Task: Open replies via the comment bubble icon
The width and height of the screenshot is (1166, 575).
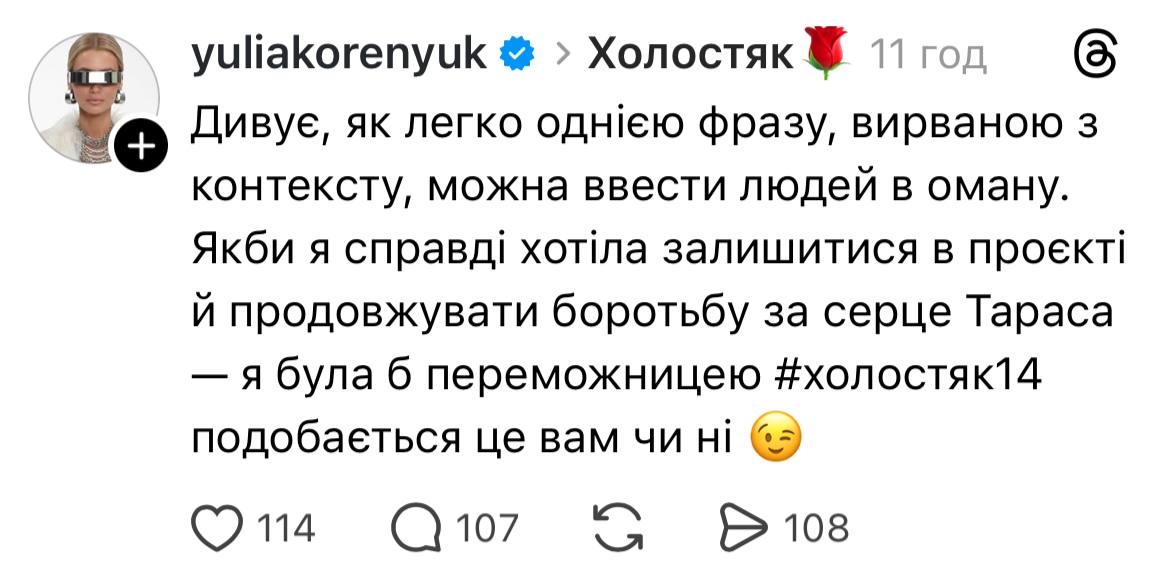Action: tap(413, 527)
